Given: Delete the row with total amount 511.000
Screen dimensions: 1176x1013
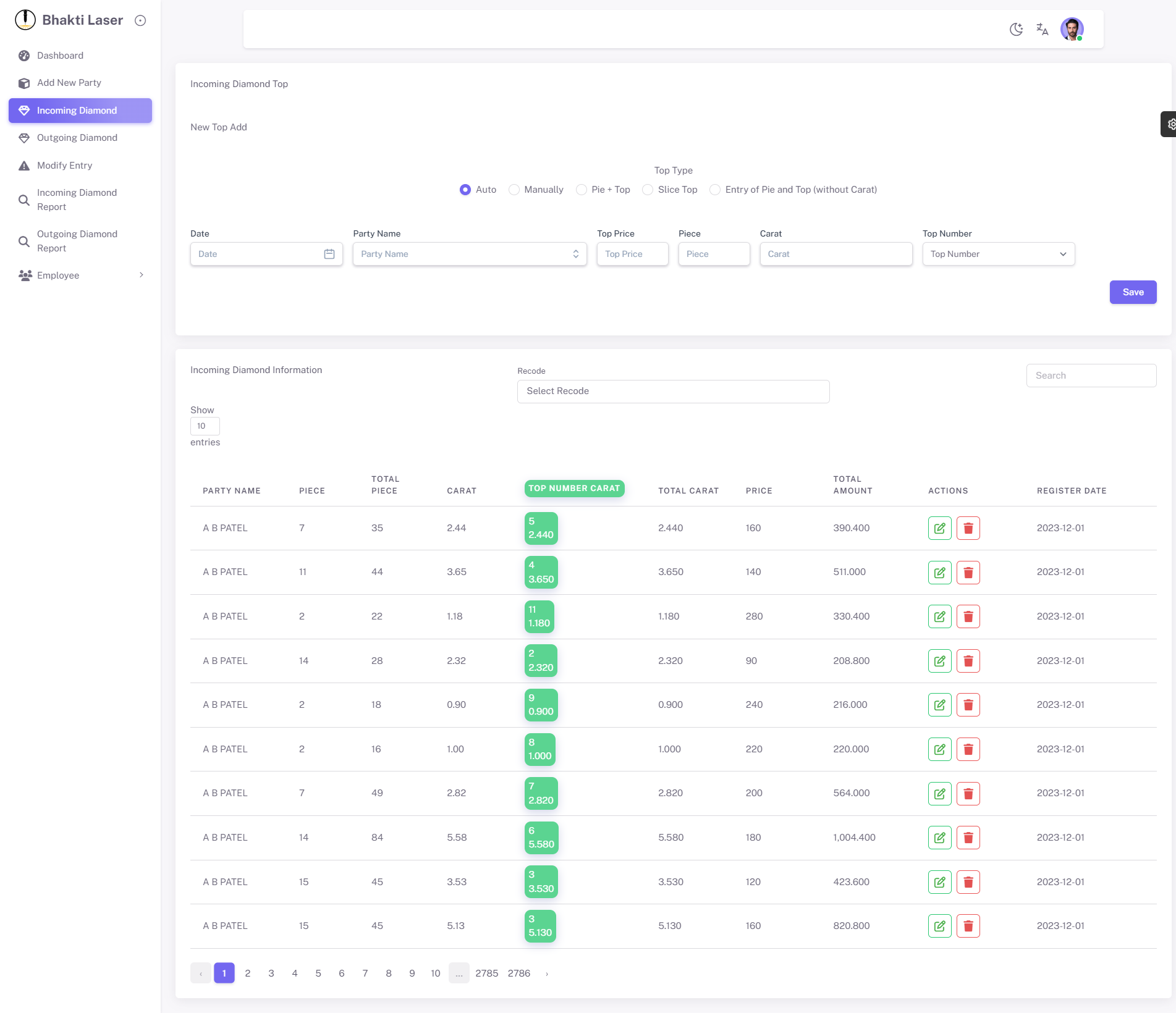Looking at the screenshot, I should click(968, 573).
